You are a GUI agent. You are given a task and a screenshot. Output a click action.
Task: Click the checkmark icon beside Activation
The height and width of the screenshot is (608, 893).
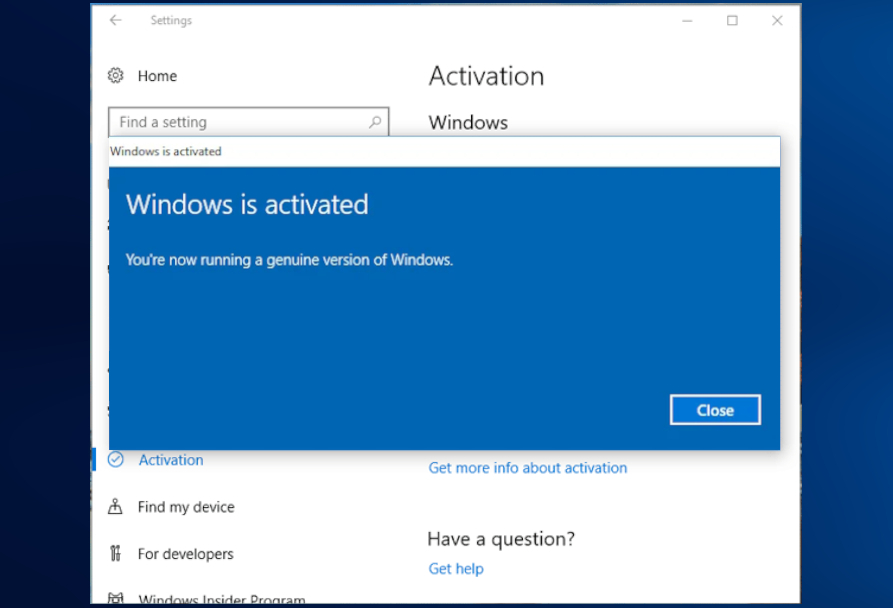coord(117,459)
